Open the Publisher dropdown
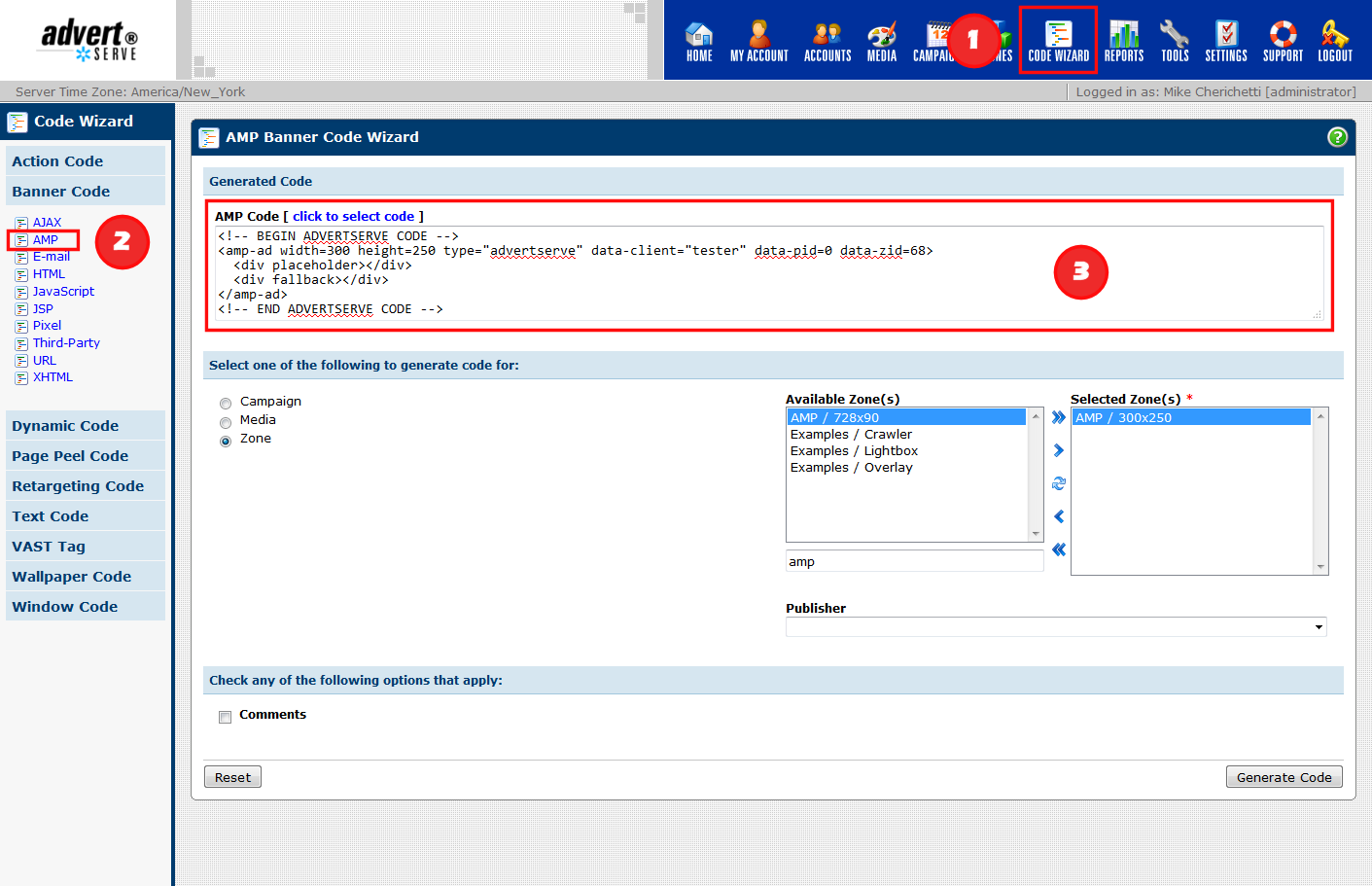1372x886 pixels. pos(1056,626)
